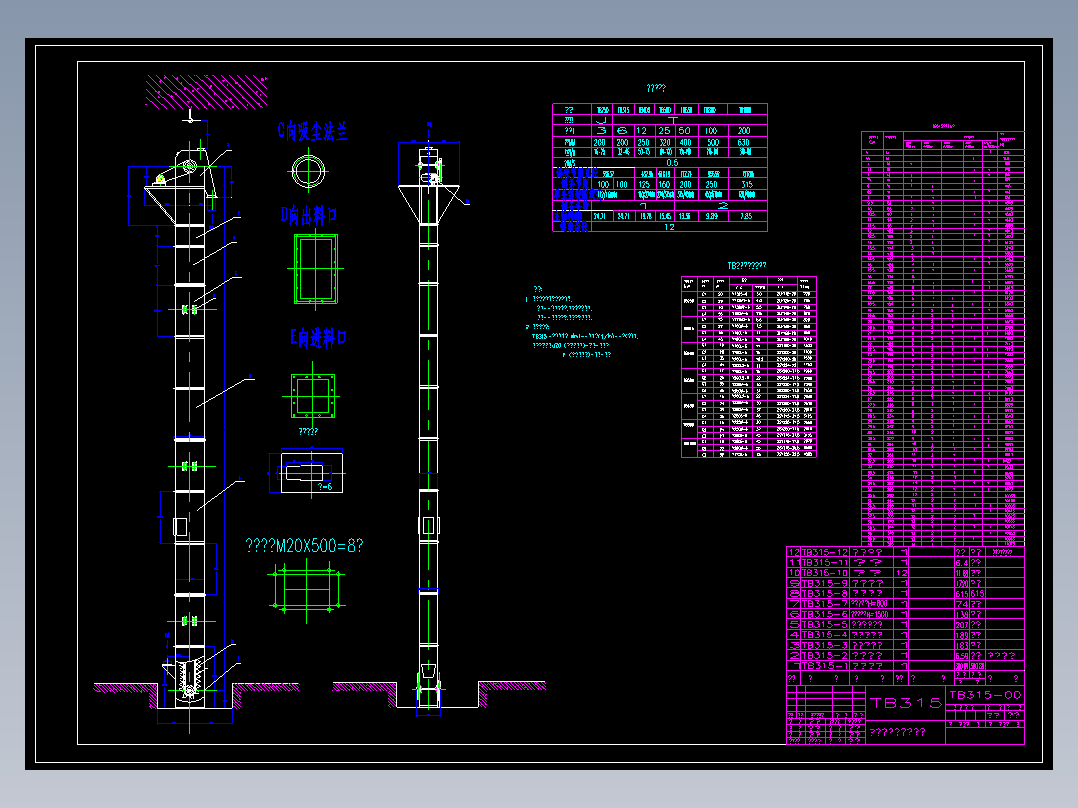The image size is (1078, 808).
Task: Select the anchor bolt layout plan drawing
Action: click(x=307, y=589)
